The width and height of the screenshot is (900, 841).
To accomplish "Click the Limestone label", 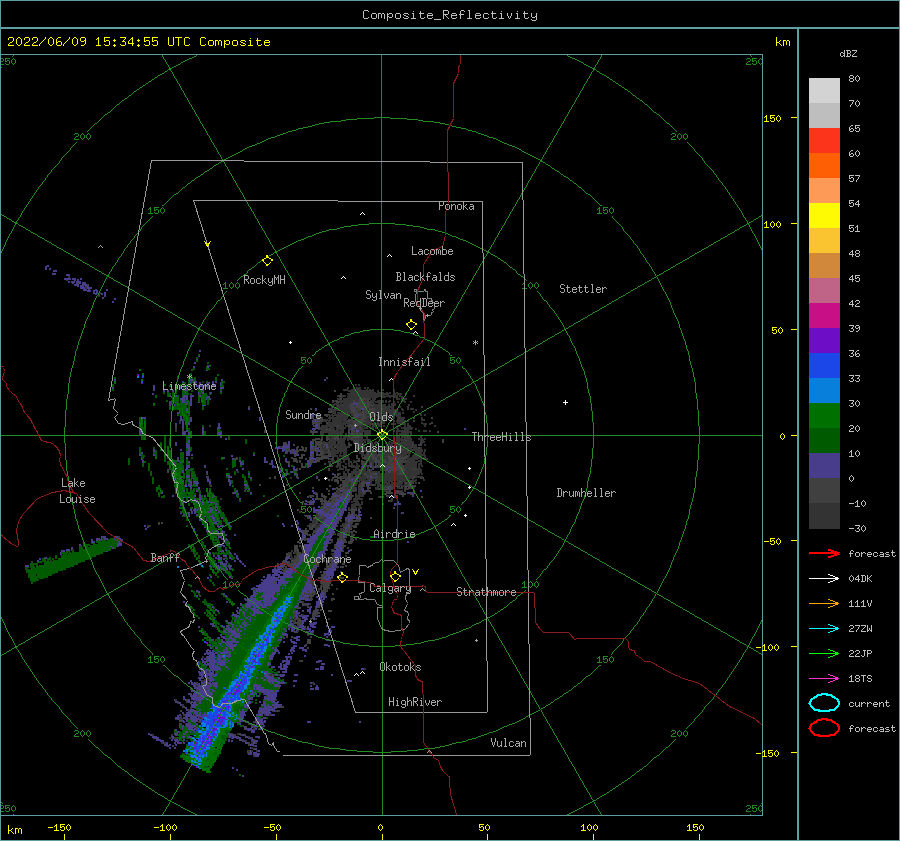I will point(189,386).
